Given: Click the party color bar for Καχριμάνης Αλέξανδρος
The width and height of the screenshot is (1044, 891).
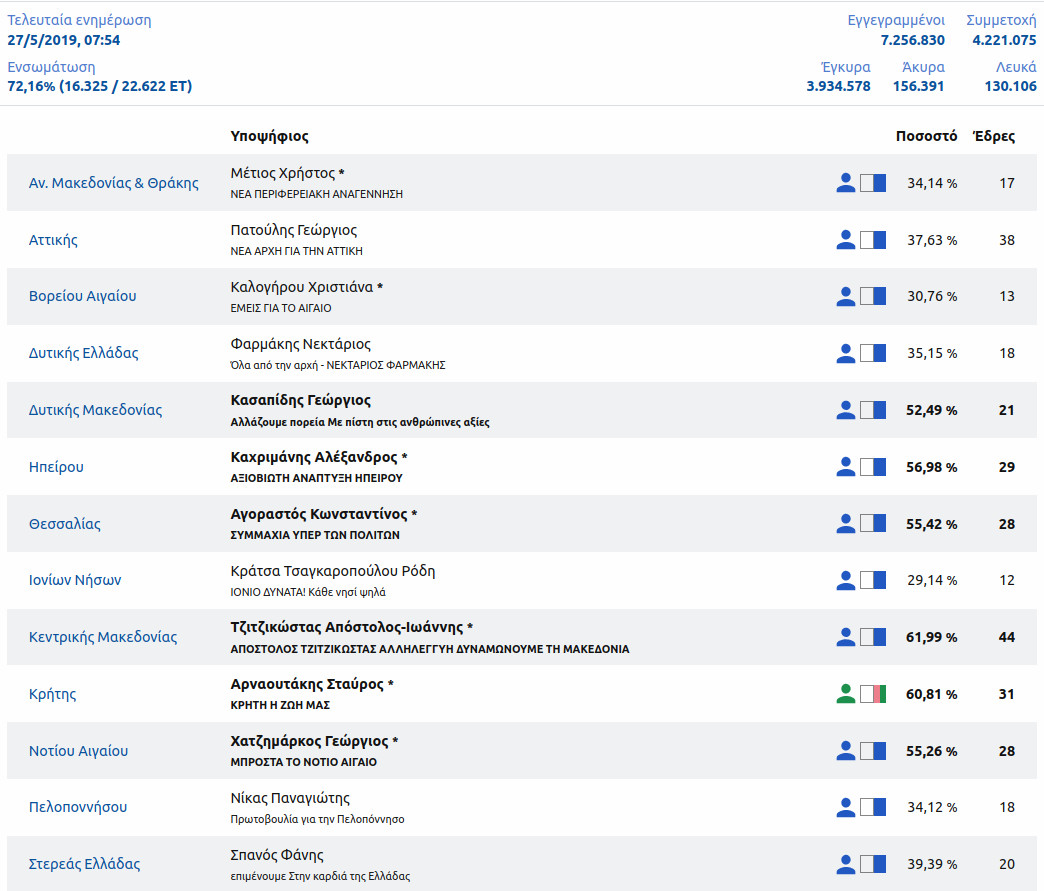Looking at the screenshot, I should tap(873, 467).
